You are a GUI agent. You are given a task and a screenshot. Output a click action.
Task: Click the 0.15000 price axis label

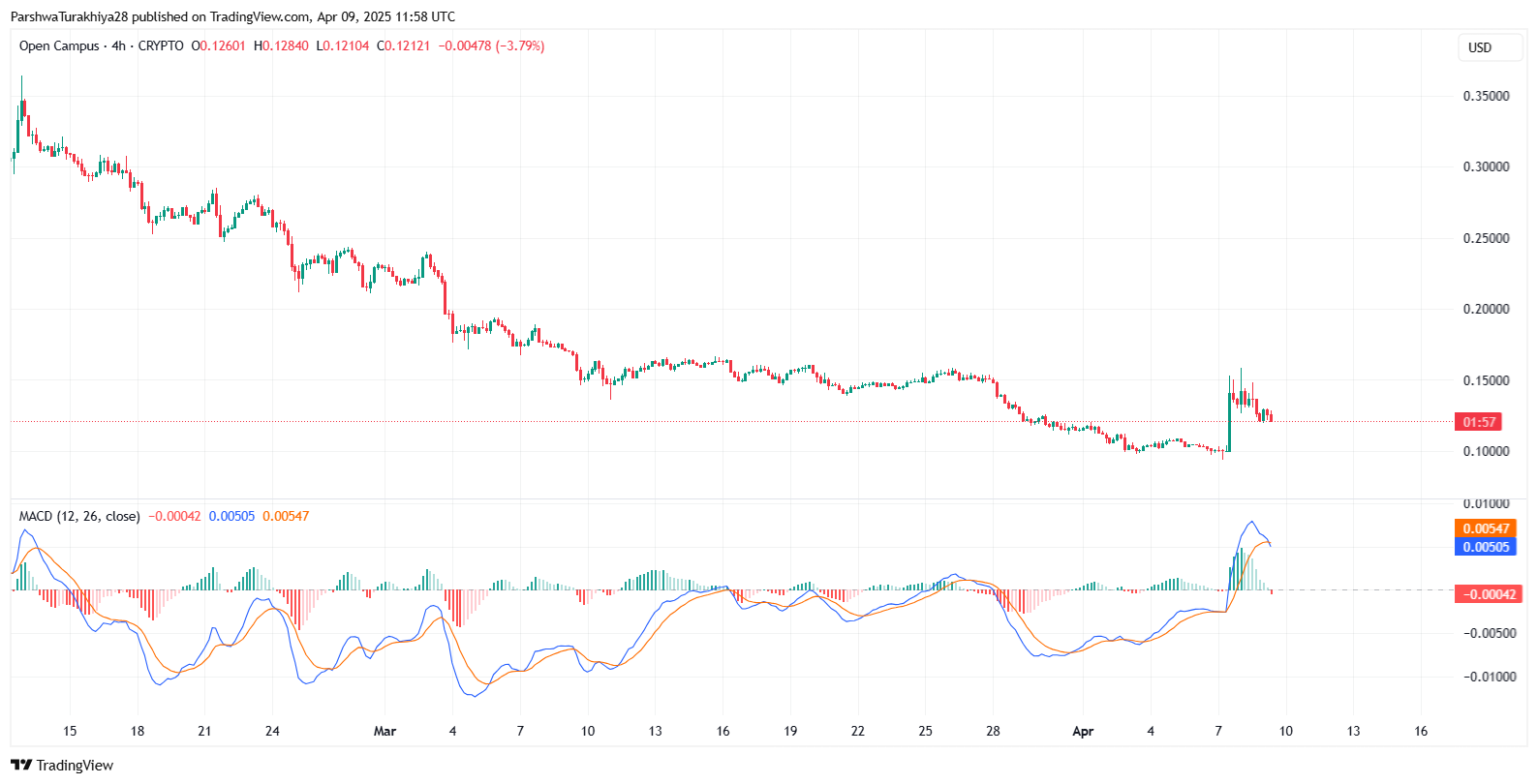[x=1486, y=380]
